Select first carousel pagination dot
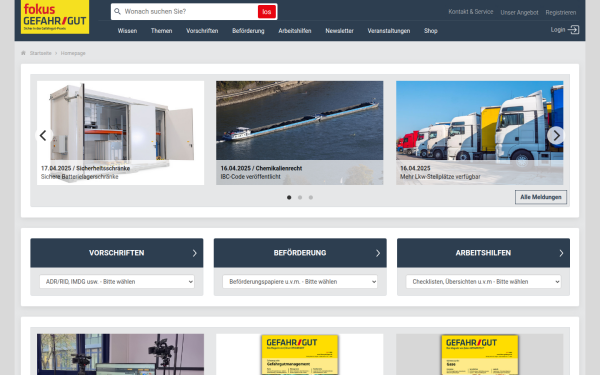The width and height of the screenshot is (600, 375). [289, 197]
